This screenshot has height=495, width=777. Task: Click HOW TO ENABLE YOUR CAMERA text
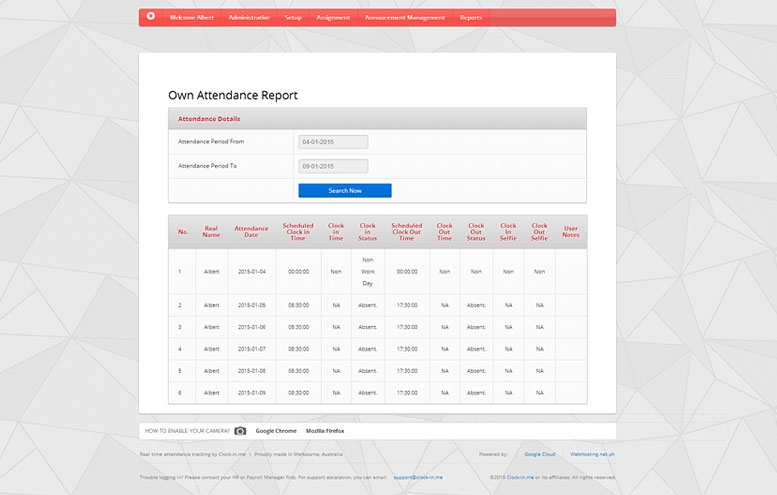pyautogui.click(x=187, y=431)
